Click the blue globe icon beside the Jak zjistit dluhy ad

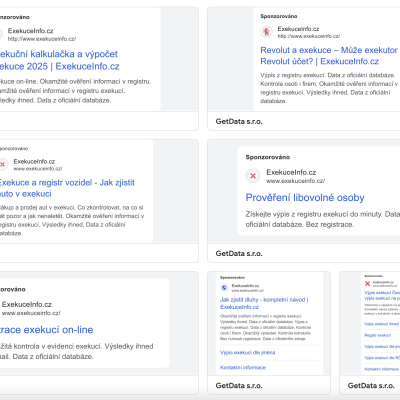[224, 287]
